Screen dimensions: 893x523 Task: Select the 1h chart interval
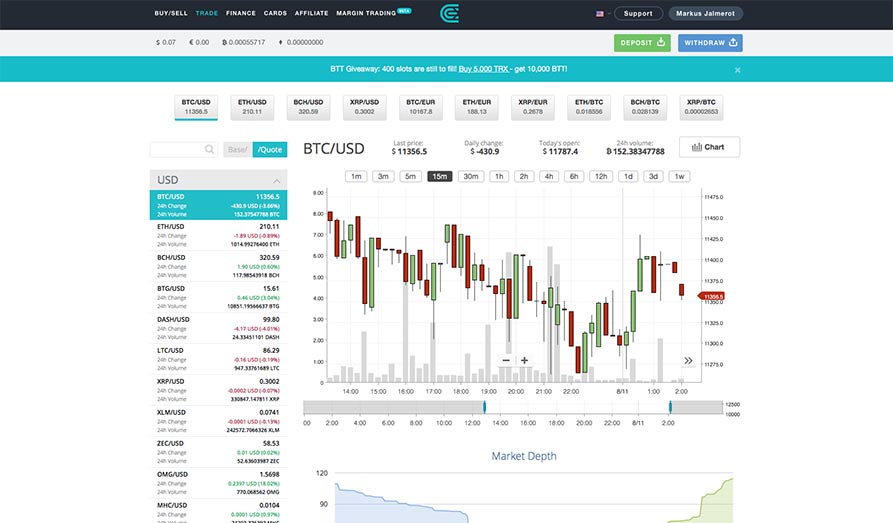(x=498, y=176)
